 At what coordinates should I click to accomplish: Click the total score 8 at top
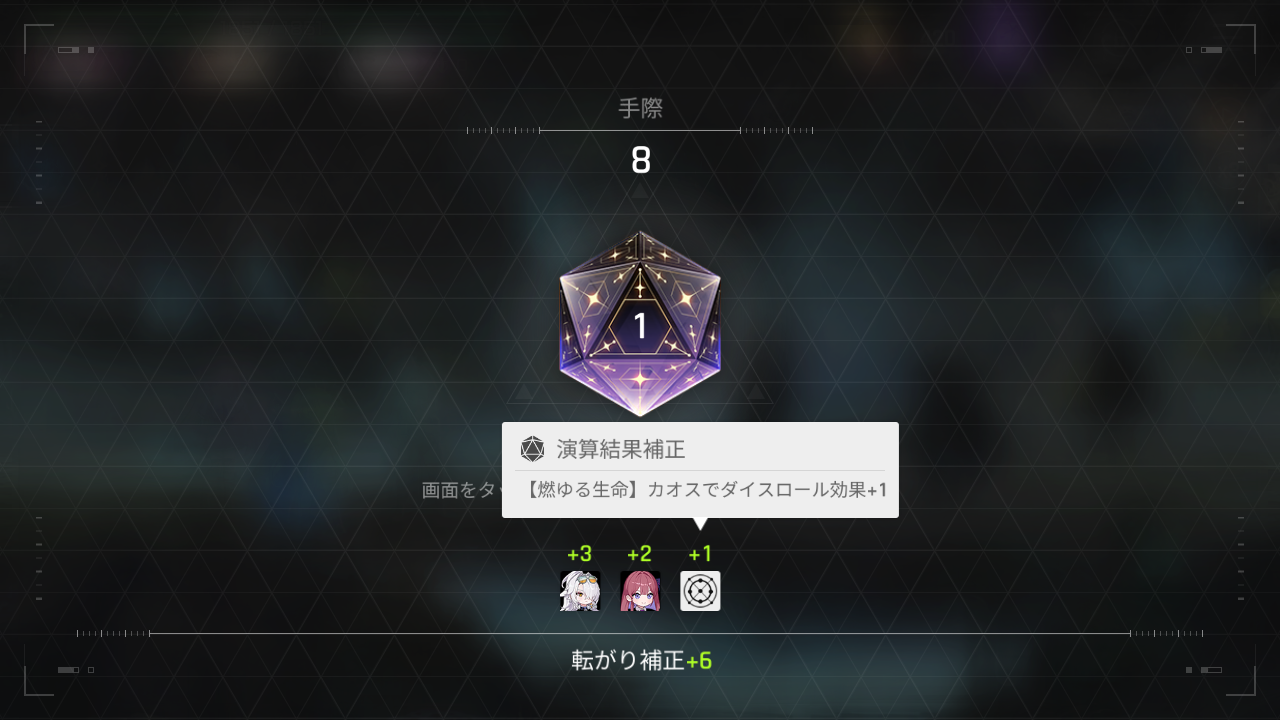(x=640, y=161)
